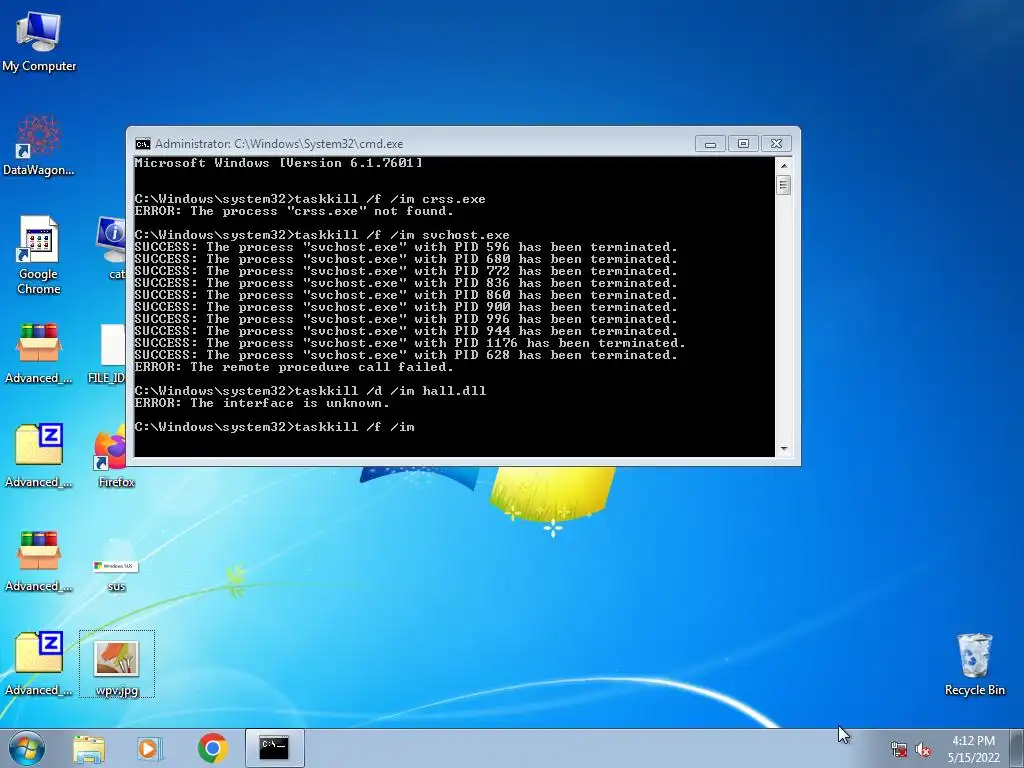Click the PID 900 terminated line

coord(406,307)
